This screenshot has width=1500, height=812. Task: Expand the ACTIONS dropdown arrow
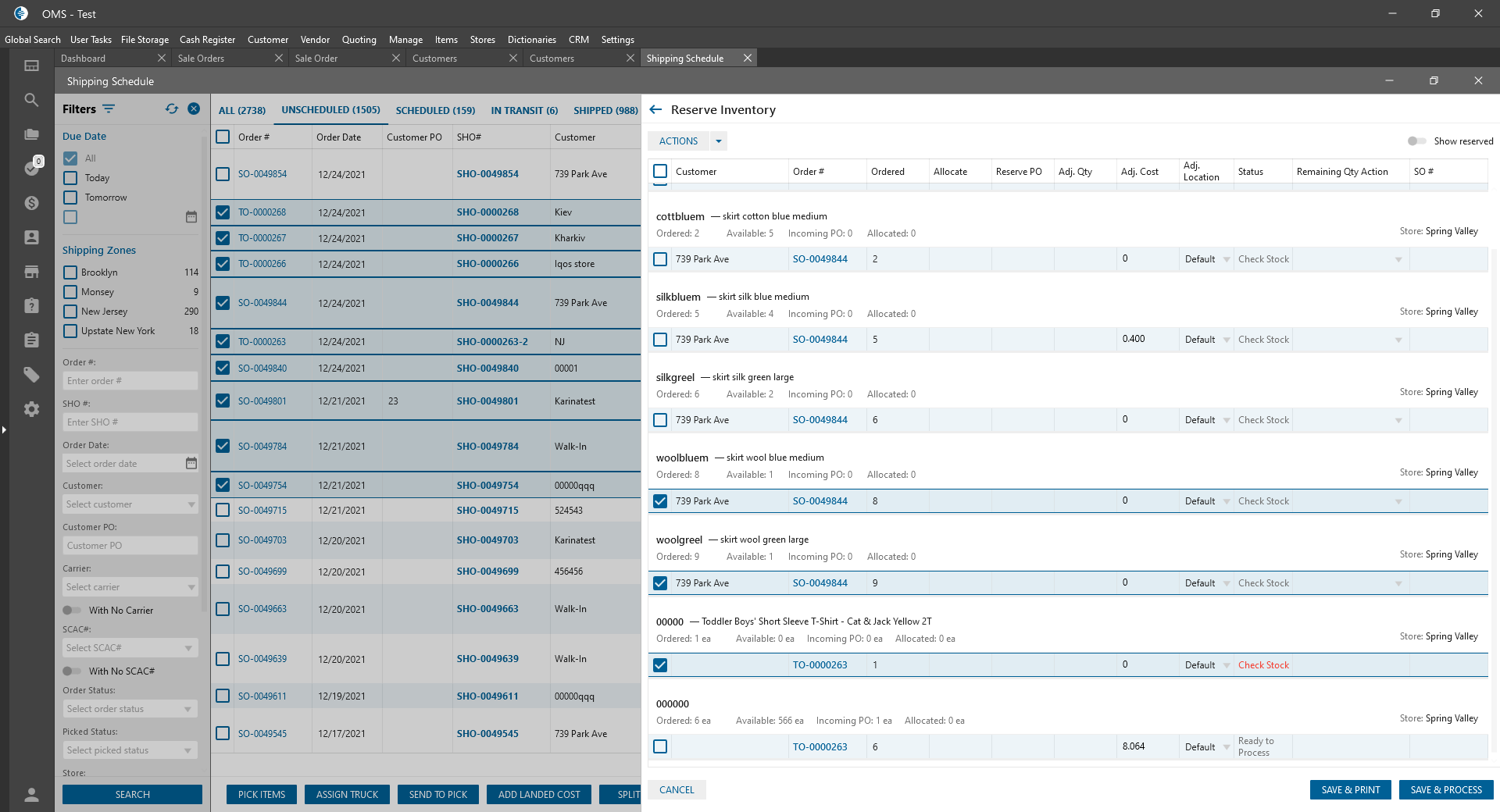pos(719,141)
